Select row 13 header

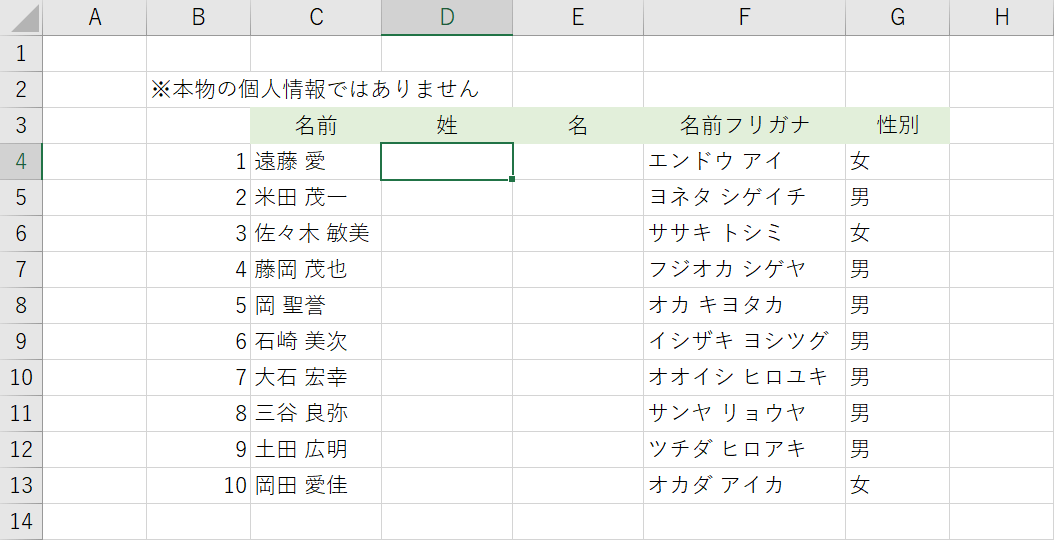coord(21,485)
